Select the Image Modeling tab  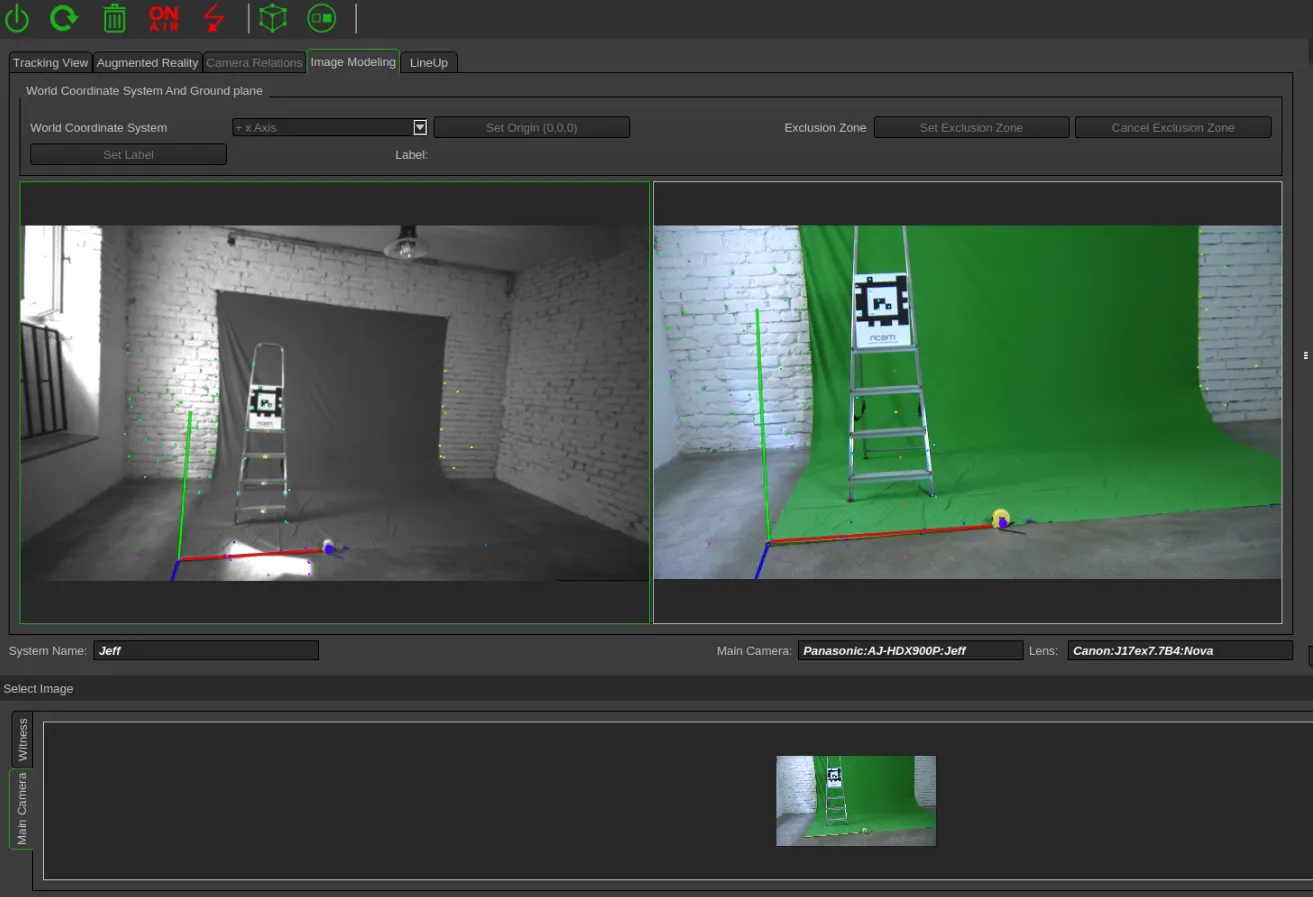click(353, 62)
